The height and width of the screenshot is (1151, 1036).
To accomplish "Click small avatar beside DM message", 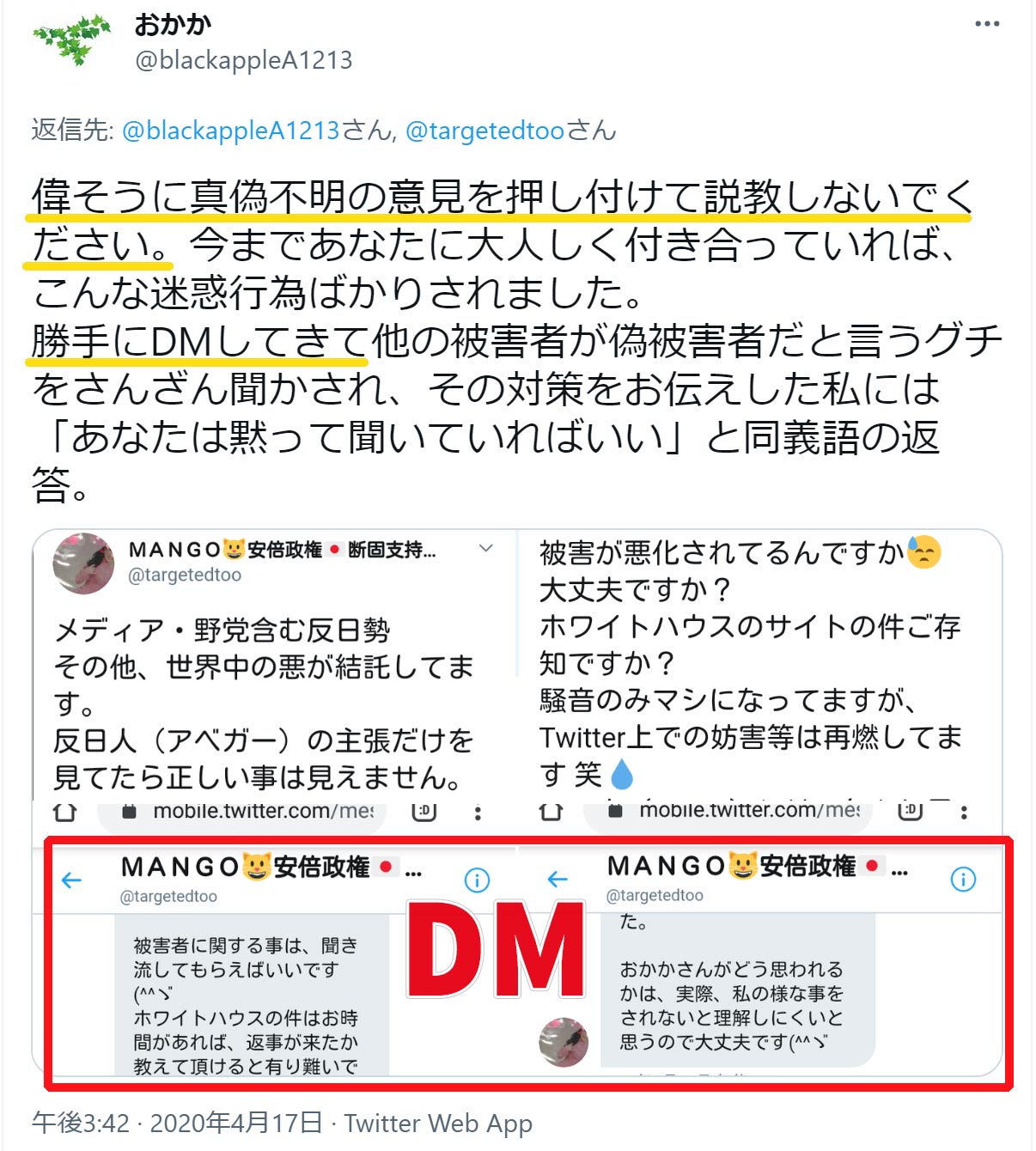I will pyautogui.click(x=564, y=1042).
